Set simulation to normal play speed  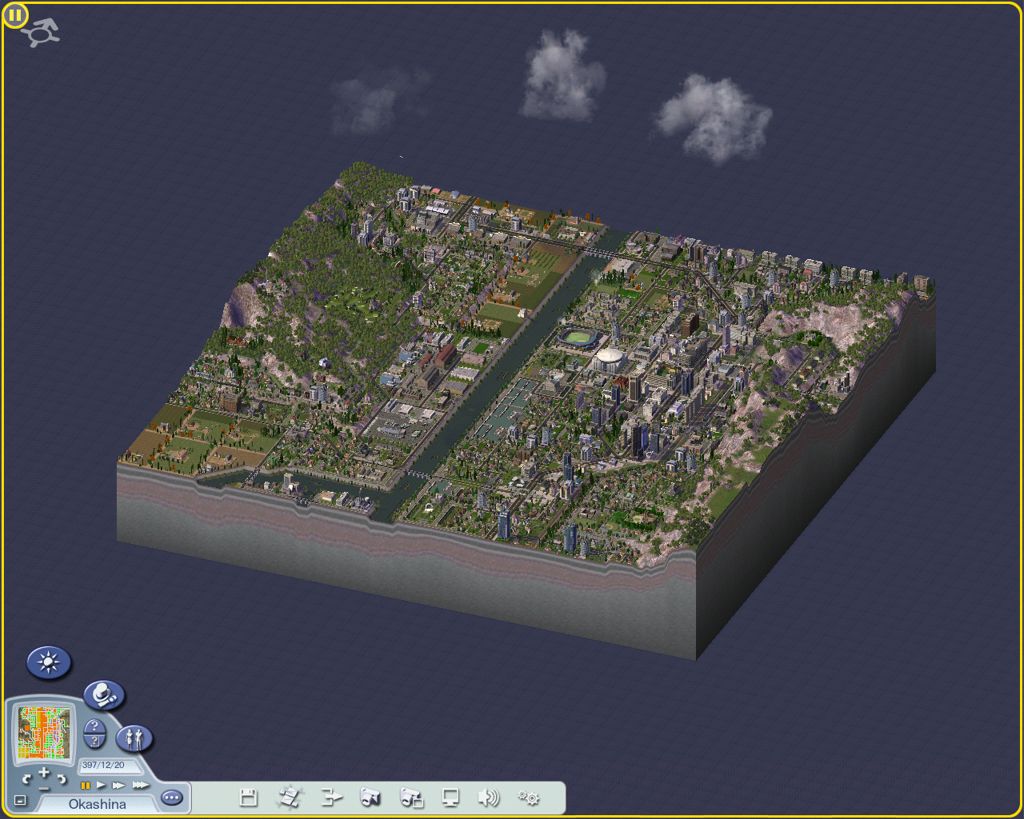coord(101,785)
